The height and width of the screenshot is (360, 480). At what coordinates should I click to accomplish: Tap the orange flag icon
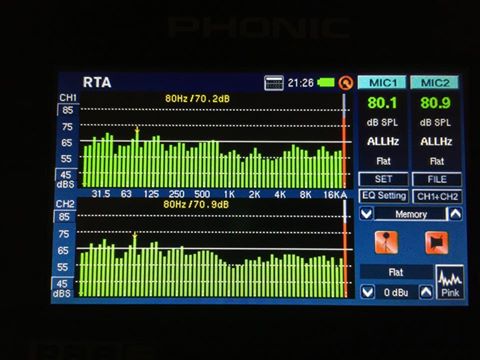tap(437, 243)
